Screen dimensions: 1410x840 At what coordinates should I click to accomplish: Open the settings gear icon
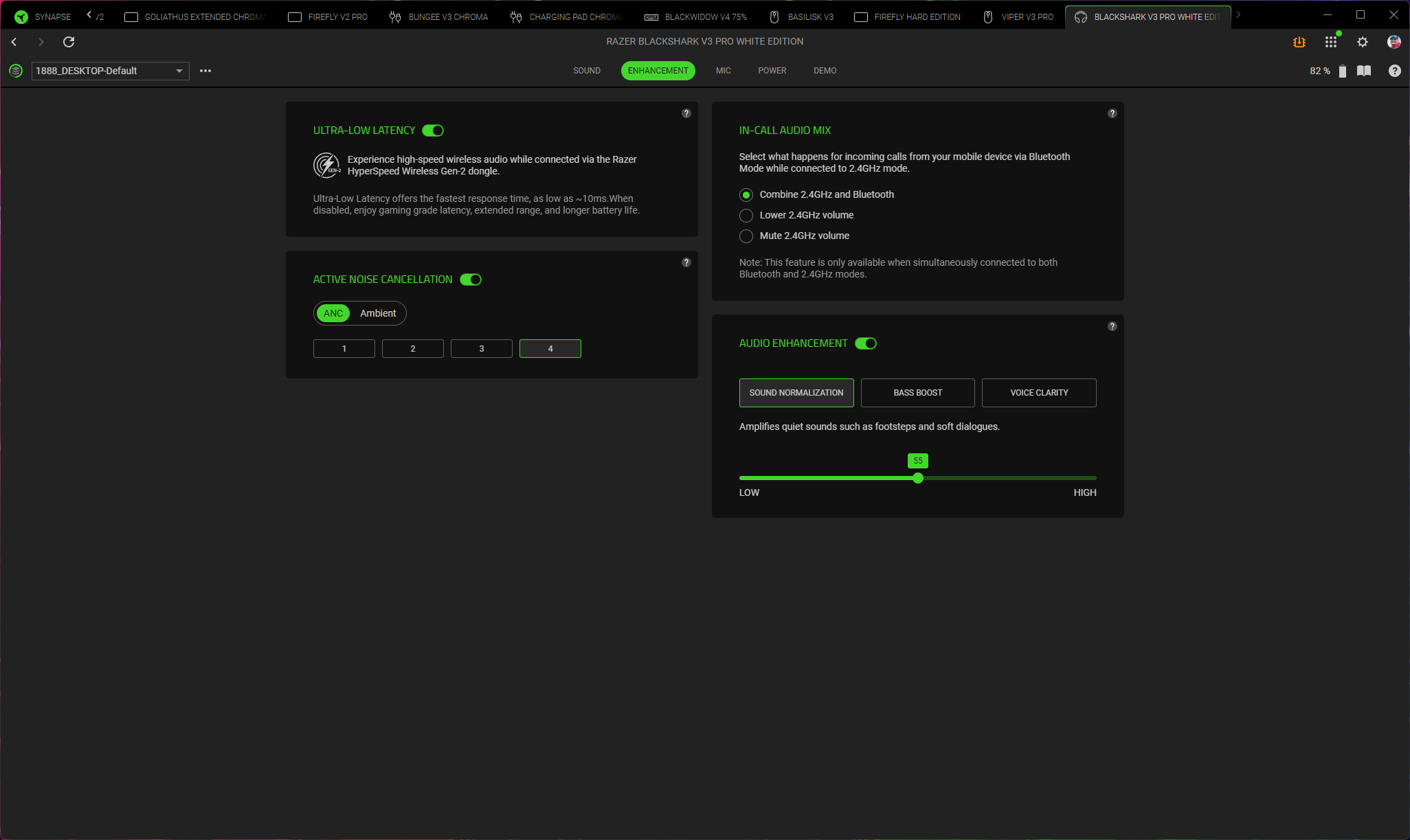(x=1362, y=42)
